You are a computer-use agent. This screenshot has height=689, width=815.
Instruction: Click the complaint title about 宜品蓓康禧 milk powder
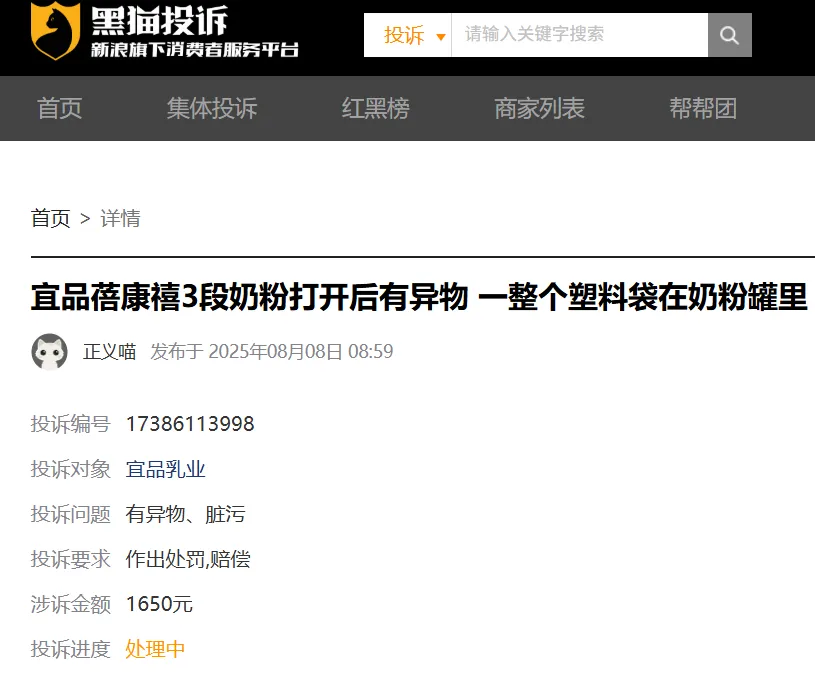point(419,297)
